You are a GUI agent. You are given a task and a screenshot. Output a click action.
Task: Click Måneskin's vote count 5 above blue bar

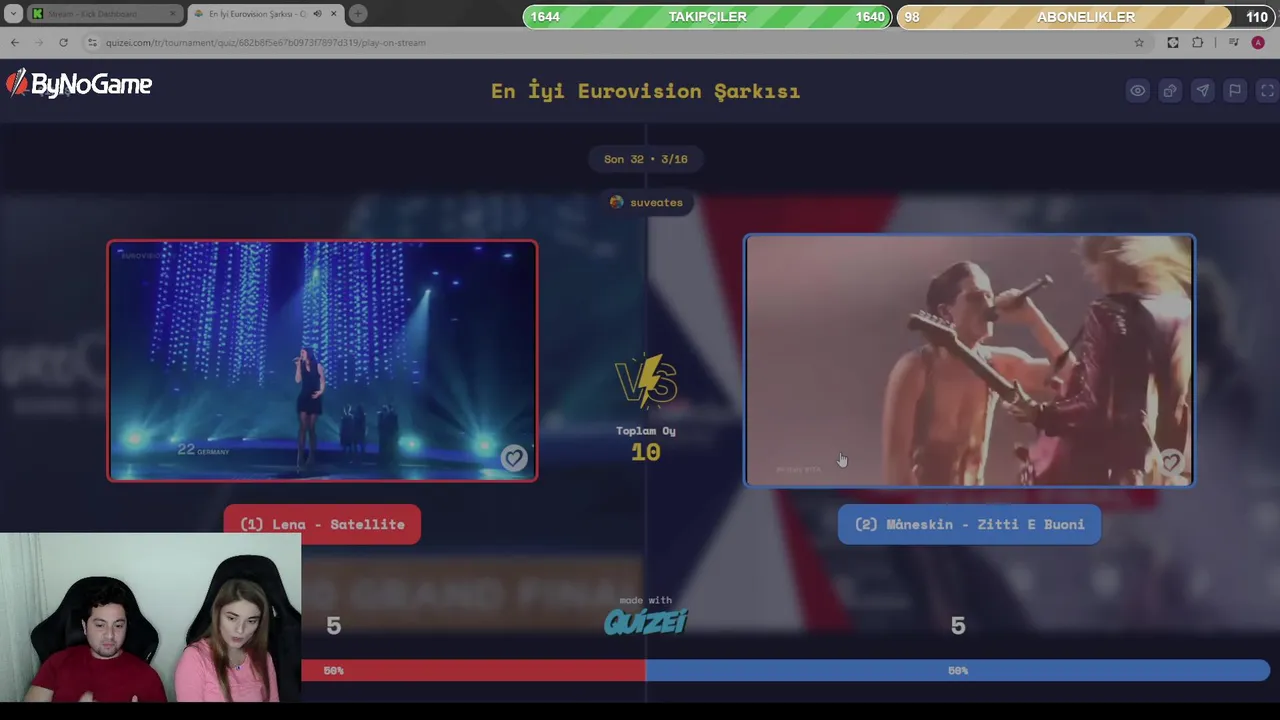[x=958, y=626]
